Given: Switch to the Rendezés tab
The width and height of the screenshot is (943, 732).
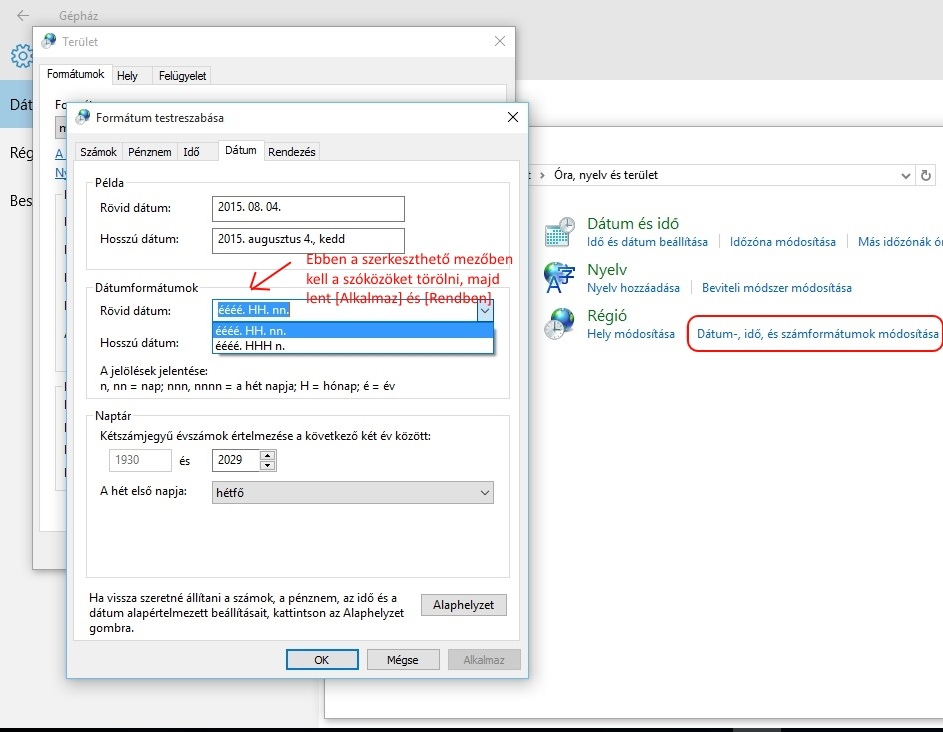Looking at the screenshot, I should point(290,151).
